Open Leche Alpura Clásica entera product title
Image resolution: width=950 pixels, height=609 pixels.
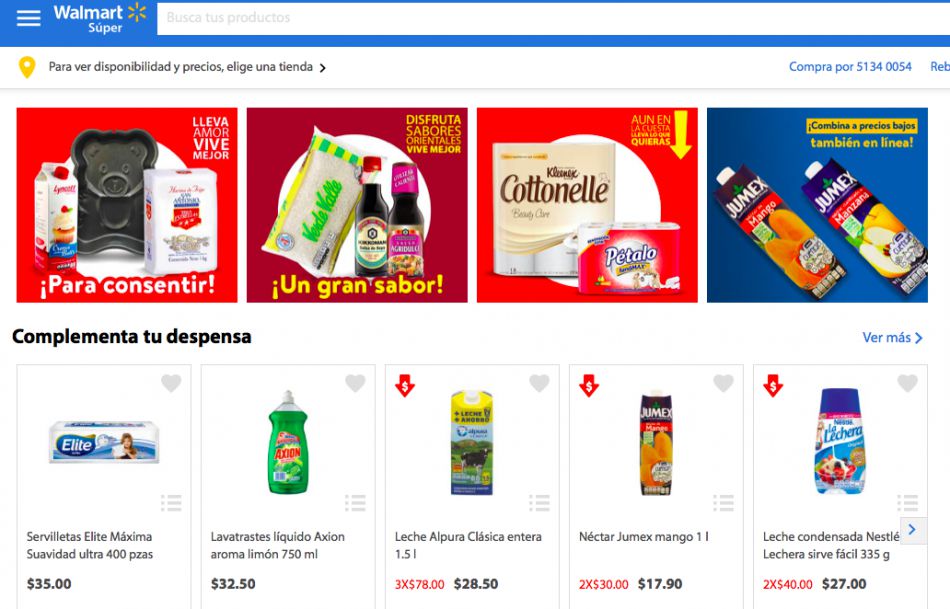[x=468, y=545]
